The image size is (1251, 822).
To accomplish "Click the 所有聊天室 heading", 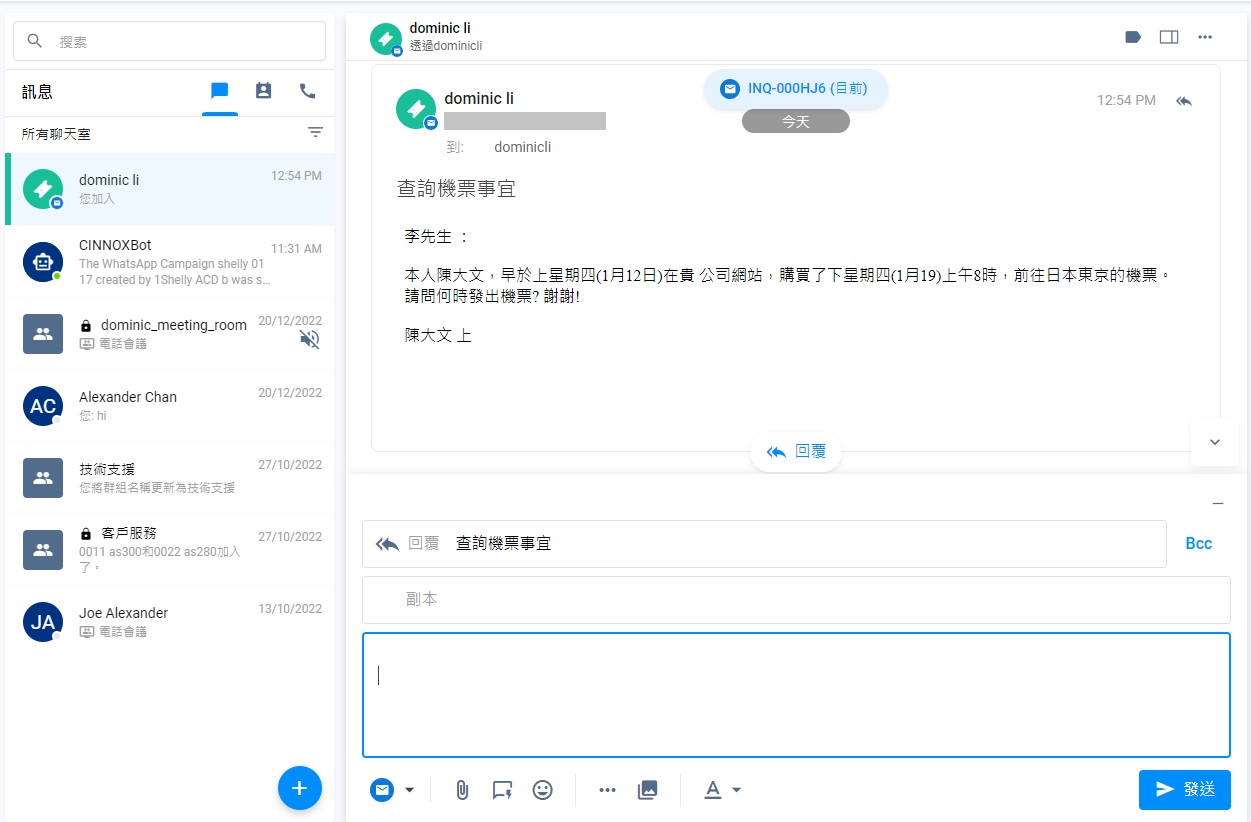I will coord(56,133).
